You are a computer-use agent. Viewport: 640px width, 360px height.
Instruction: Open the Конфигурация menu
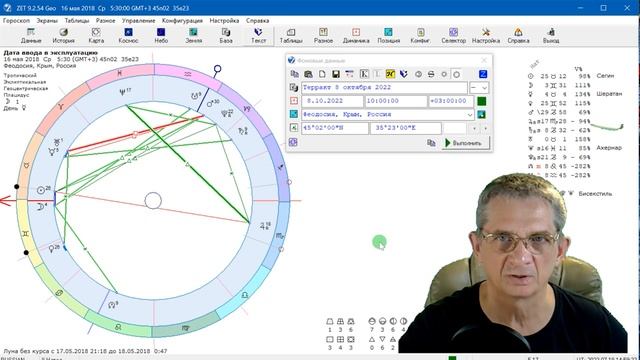point(182,20)
